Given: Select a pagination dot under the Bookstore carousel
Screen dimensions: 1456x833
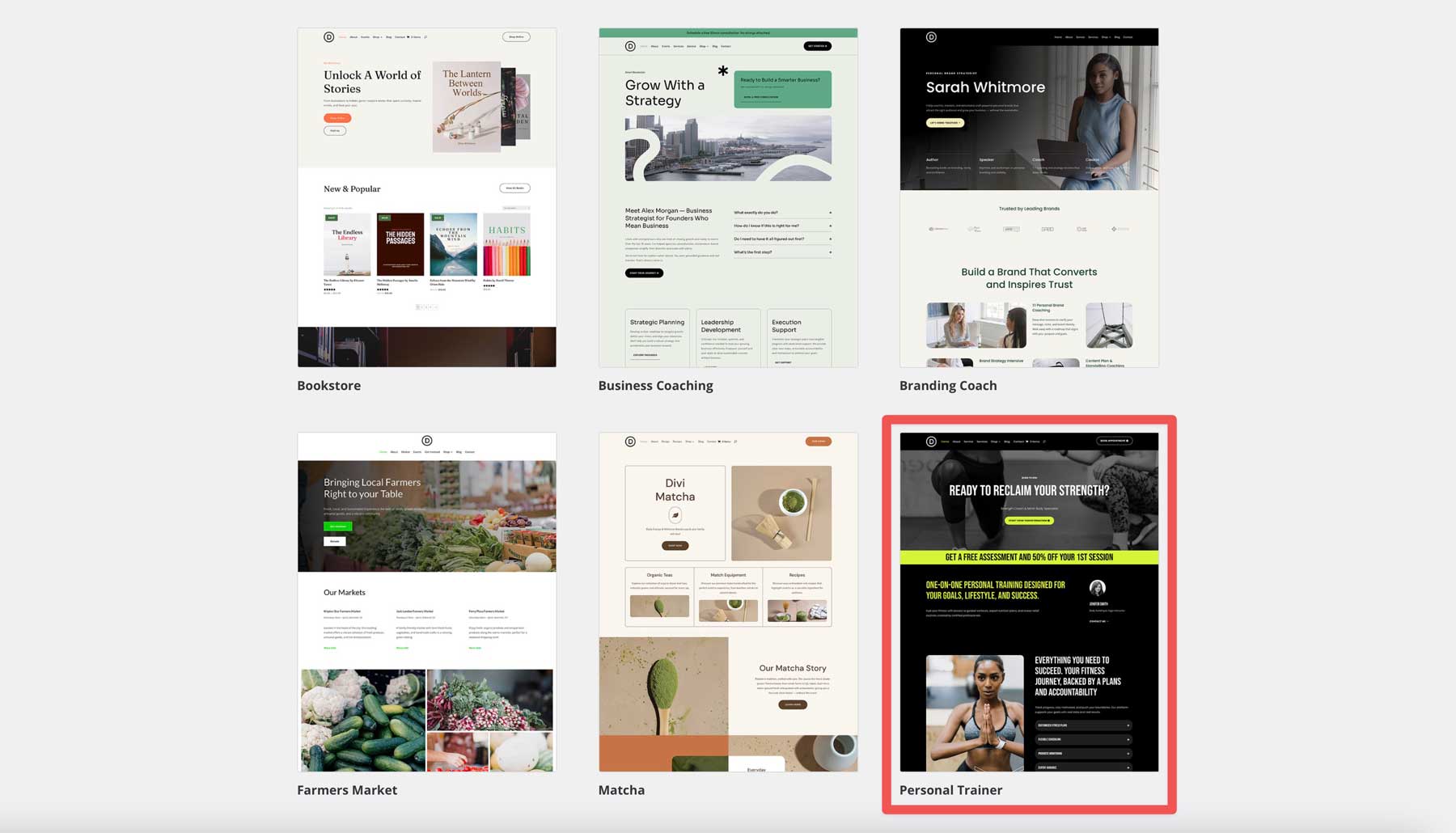Looking at the screenshot, I should 425,307.
